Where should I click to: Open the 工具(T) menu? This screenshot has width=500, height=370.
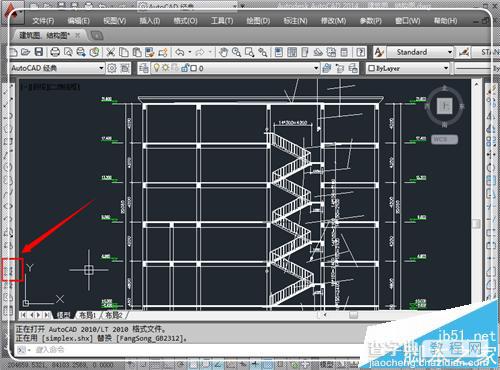(222, 21)
